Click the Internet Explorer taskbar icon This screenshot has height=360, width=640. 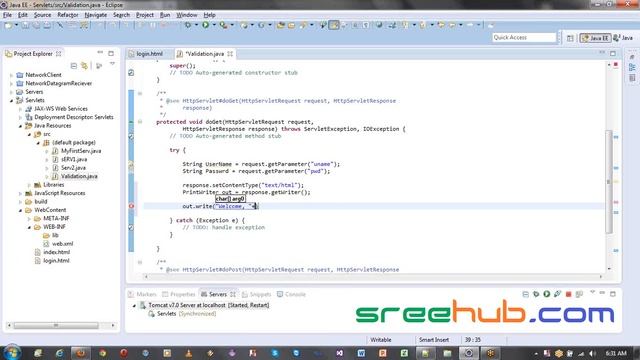(60, 353)
